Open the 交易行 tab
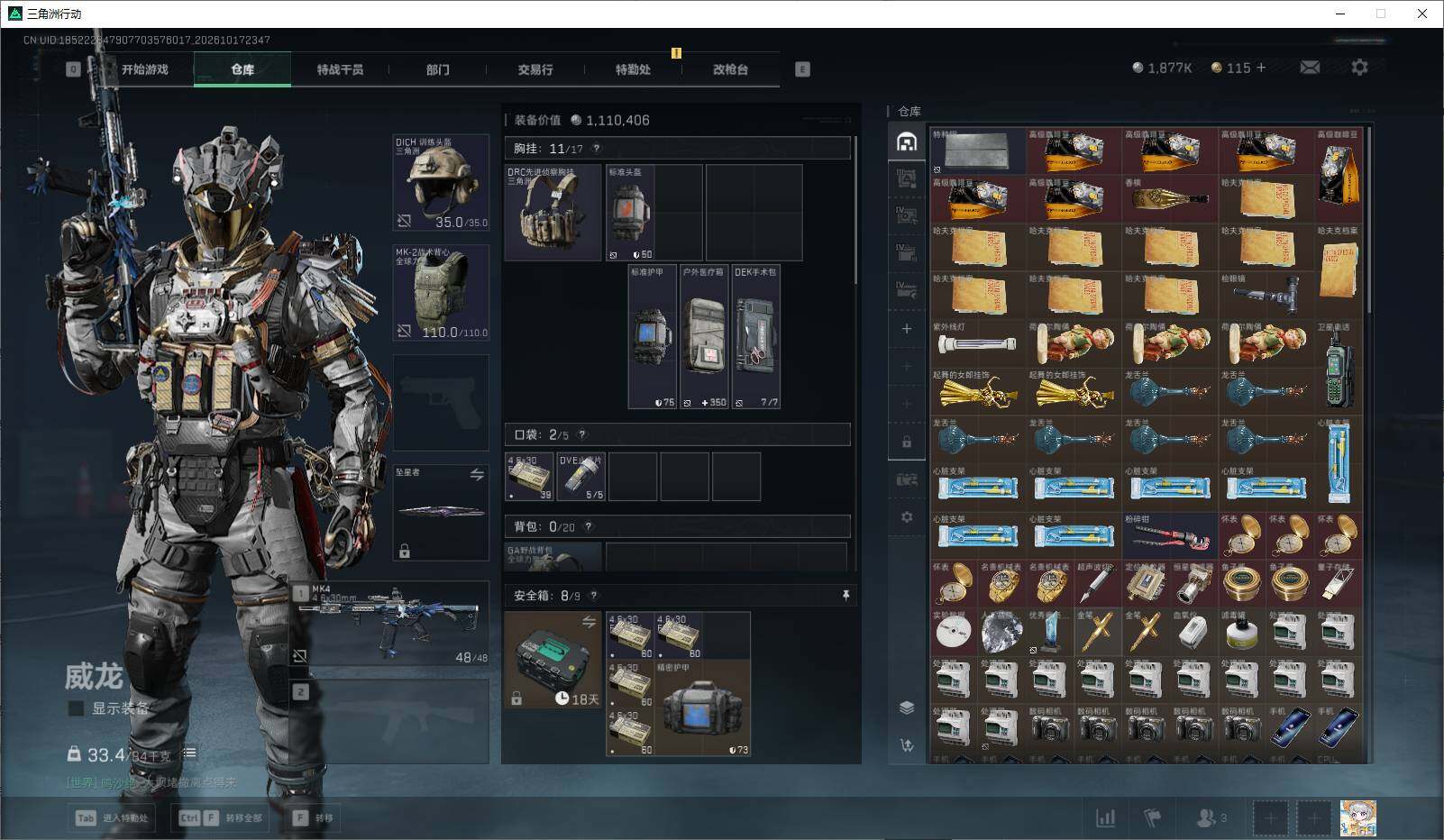This screenshot has height=840, width=1444. [x=535, y=69]
